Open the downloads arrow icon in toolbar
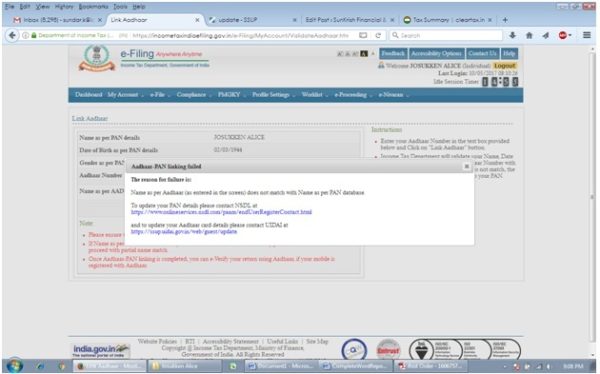Viewport: 600px width, 374px height. (512, 35)
